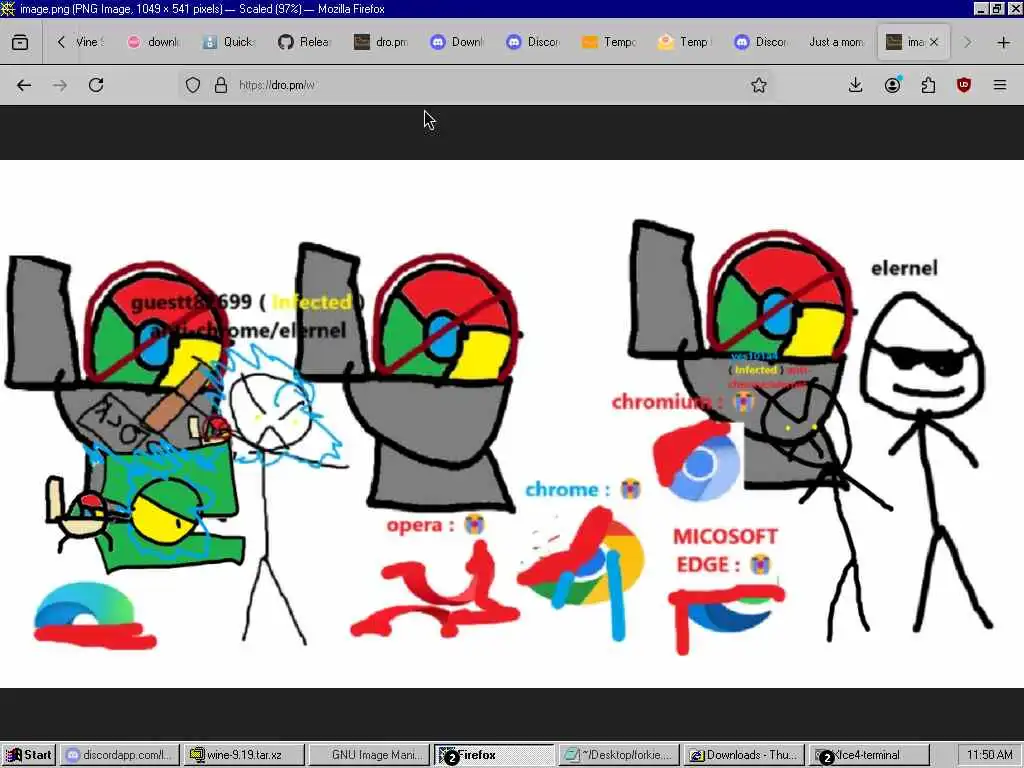View site security via padlock icon
The image size is (1024, 768).
[221, 85]
